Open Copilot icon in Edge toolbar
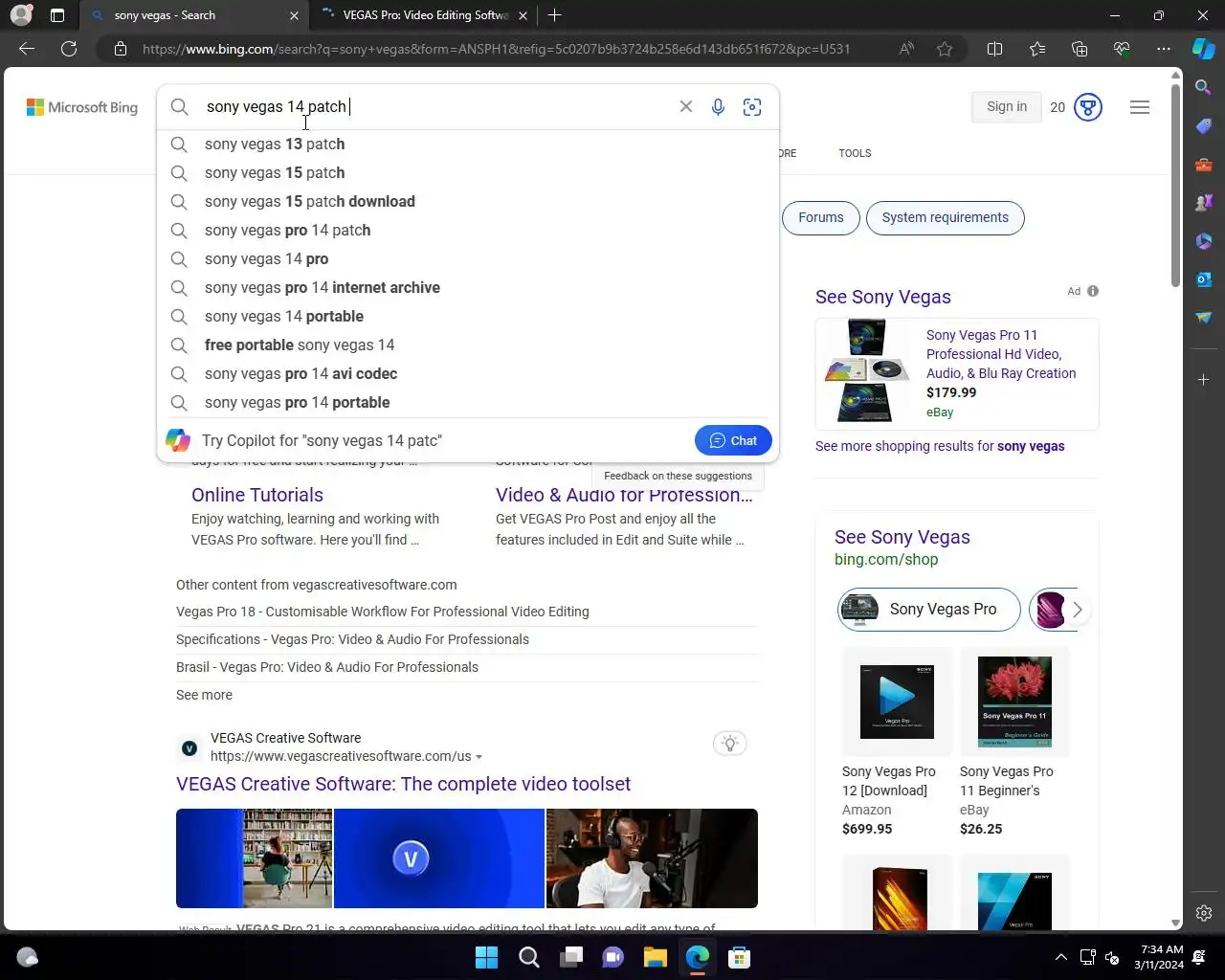 [1204, 49]
